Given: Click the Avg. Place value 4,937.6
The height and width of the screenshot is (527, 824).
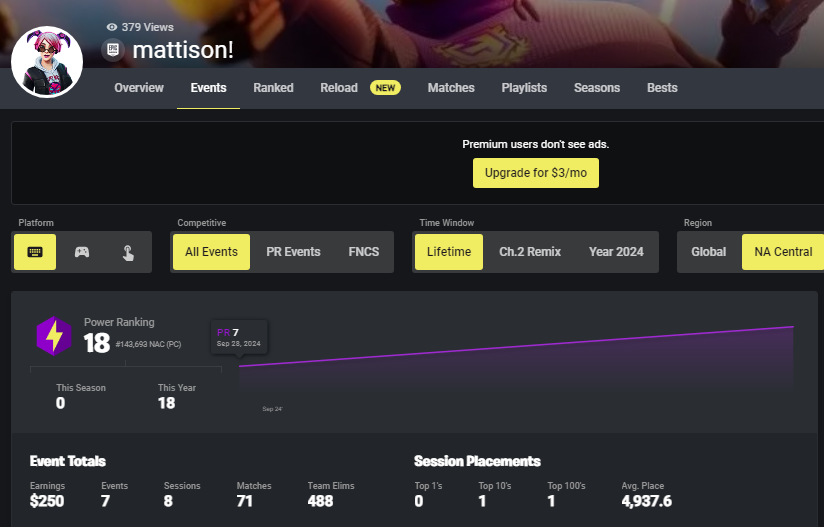Looking at the screenshot, I should [x=646, y=501].
